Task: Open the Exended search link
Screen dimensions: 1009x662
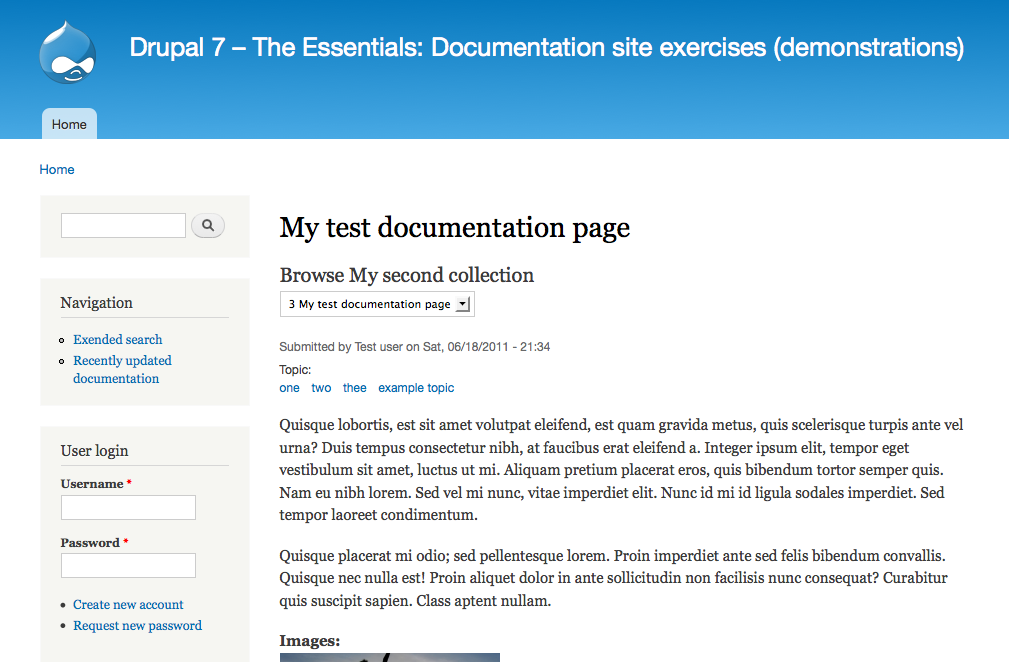Action: 117,340
